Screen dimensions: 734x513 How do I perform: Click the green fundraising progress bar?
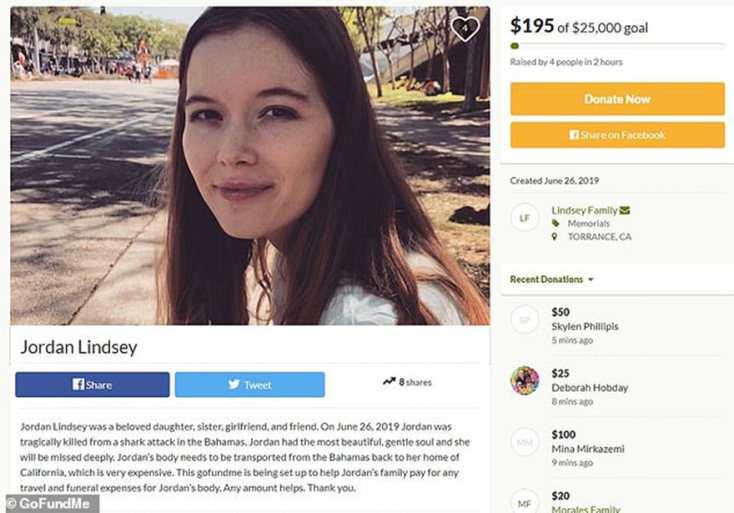click(617, 46)
